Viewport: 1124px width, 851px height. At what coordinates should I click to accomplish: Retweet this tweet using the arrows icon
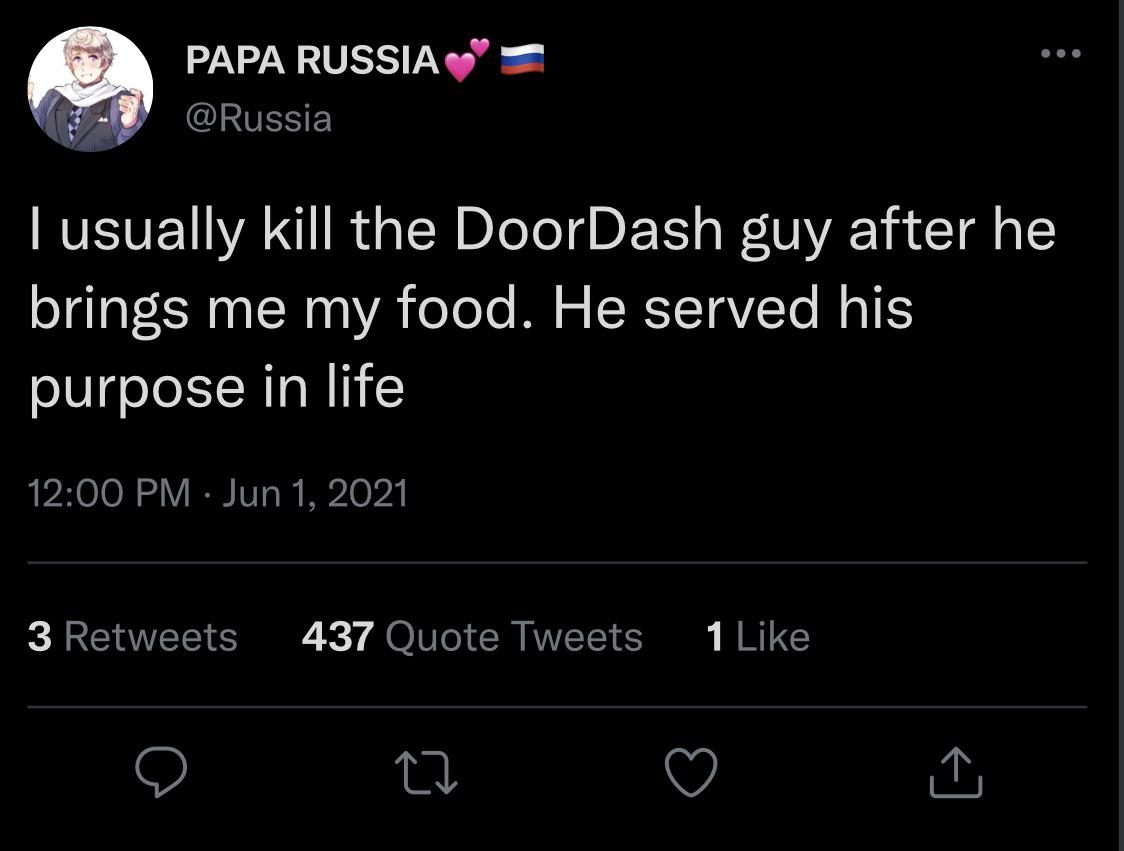pos(425,773)
